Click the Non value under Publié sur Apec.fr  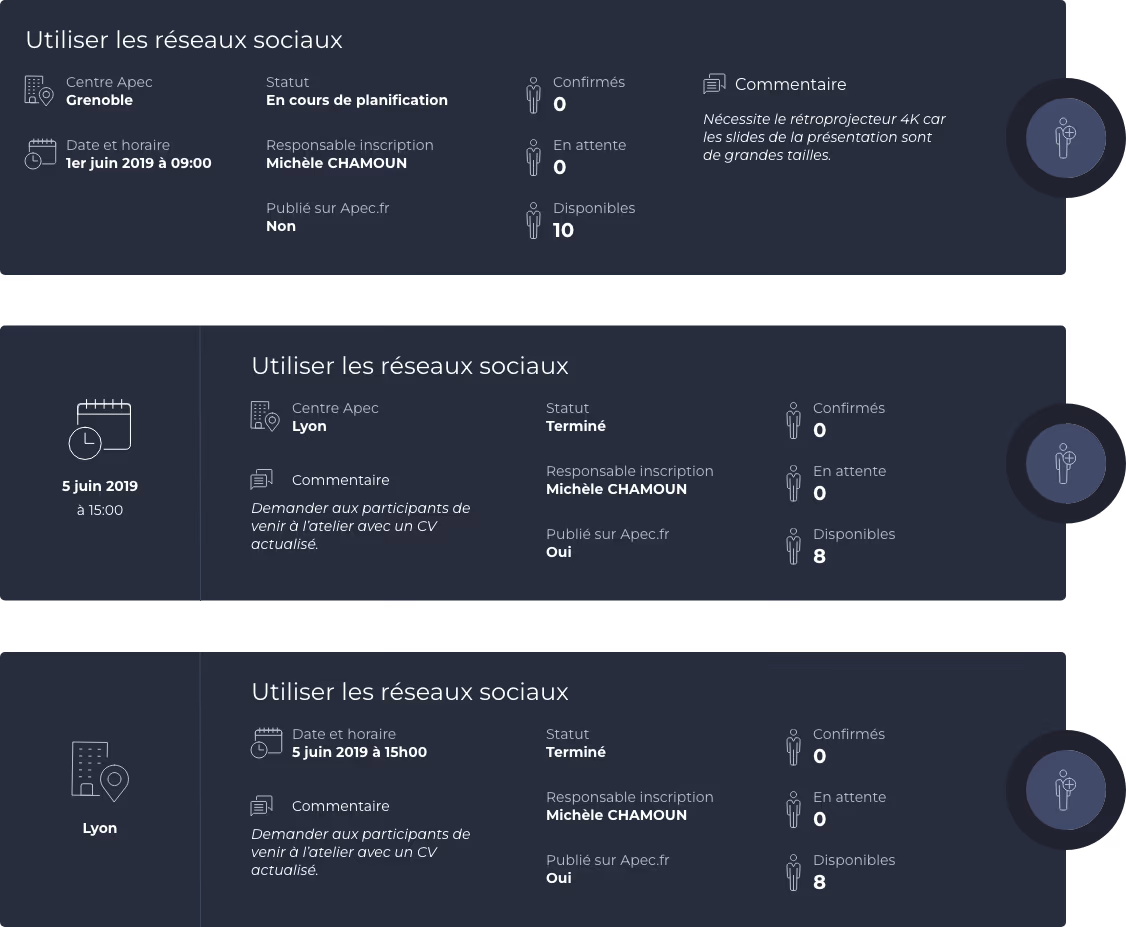281,226
